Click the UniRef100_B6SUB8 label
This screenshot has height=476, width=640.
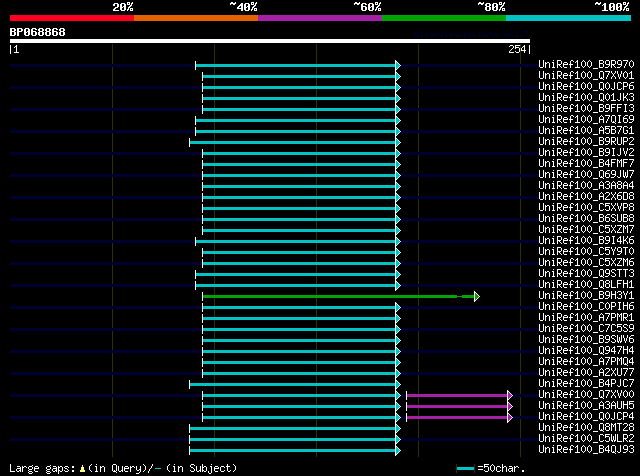(586, 218)
